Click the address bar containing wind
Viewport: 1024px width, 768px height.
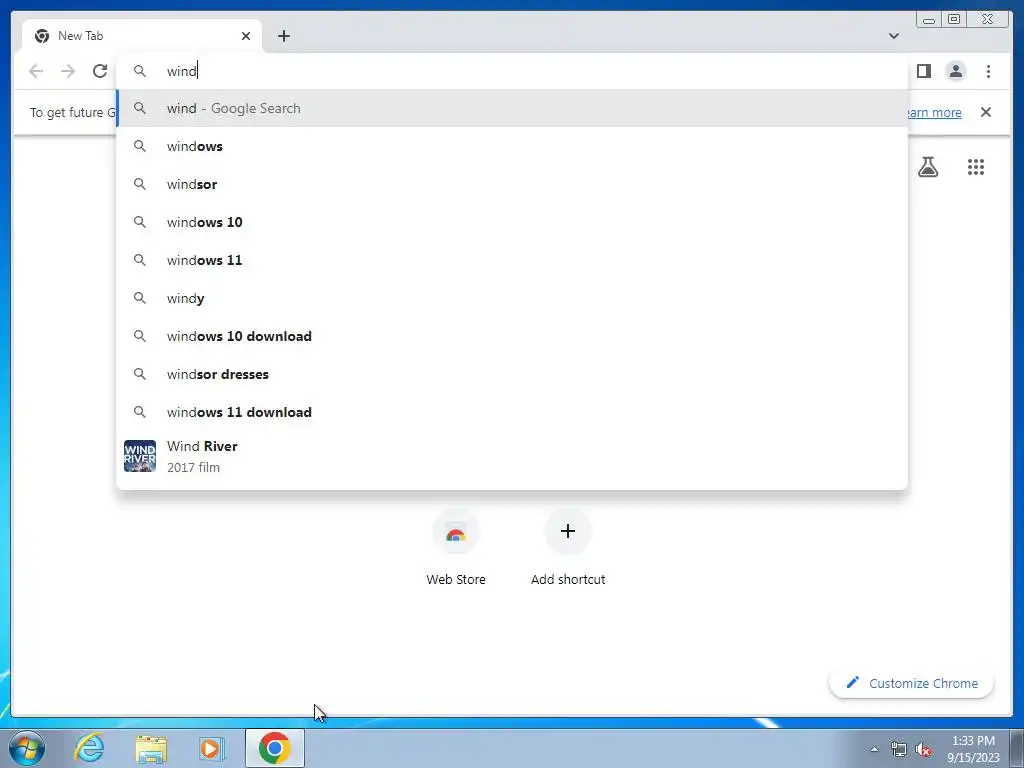(x=512, y=71)
